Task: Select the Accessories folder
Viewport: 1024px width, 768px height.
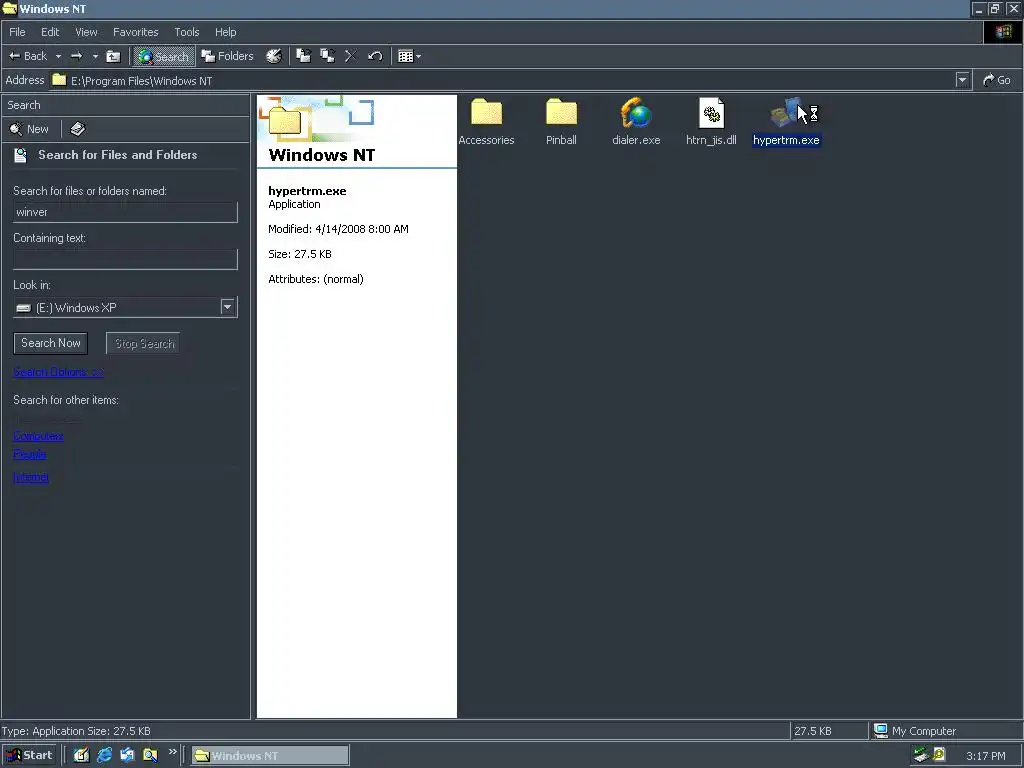Action: pos(486,121)
